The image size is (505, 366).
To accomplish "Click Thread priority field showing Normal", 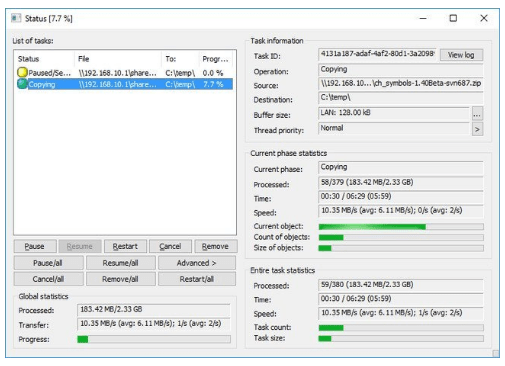I will point(394,128).
